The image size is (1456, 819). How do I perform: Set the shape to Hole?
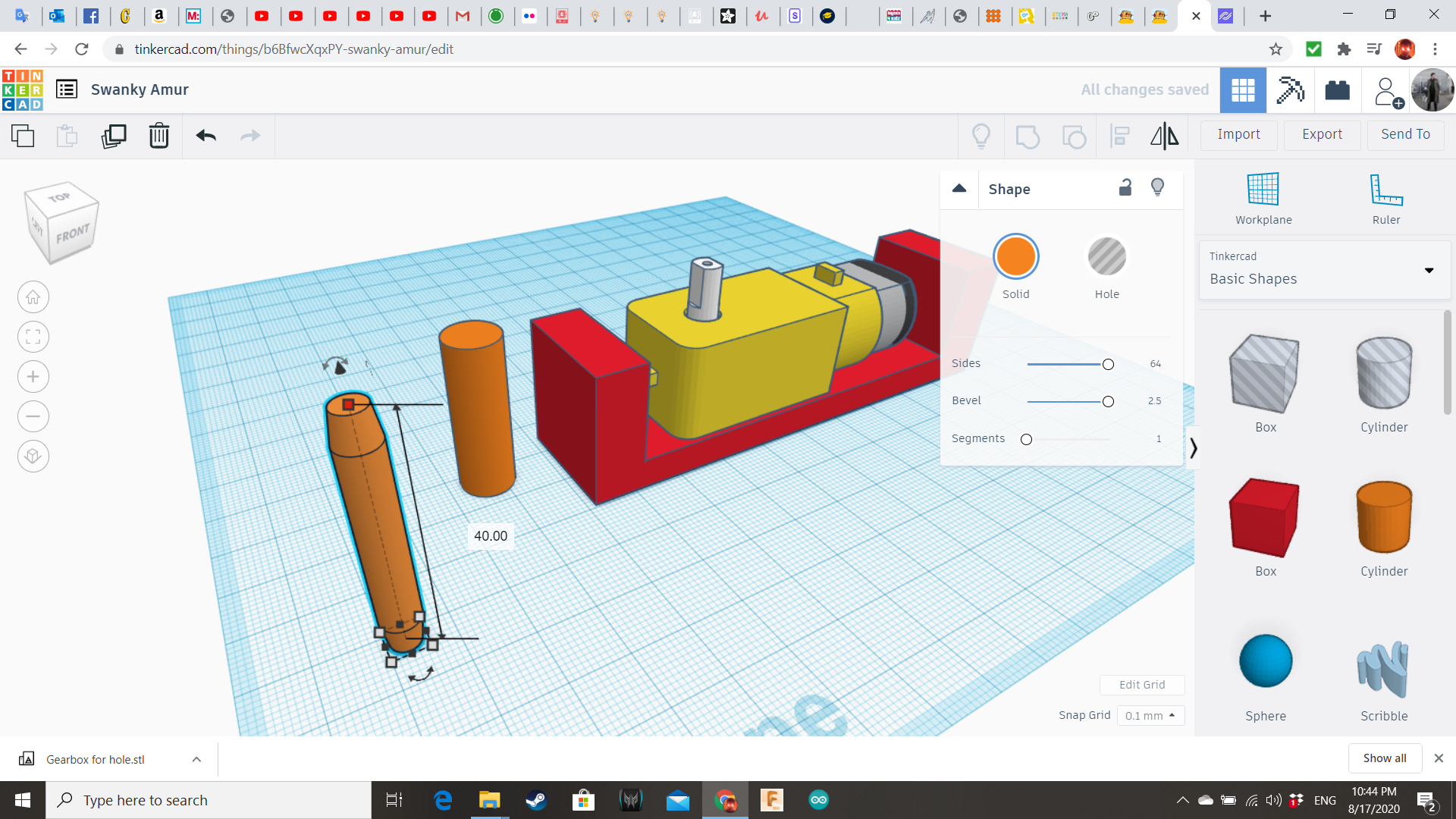[x=1107, y=256]
